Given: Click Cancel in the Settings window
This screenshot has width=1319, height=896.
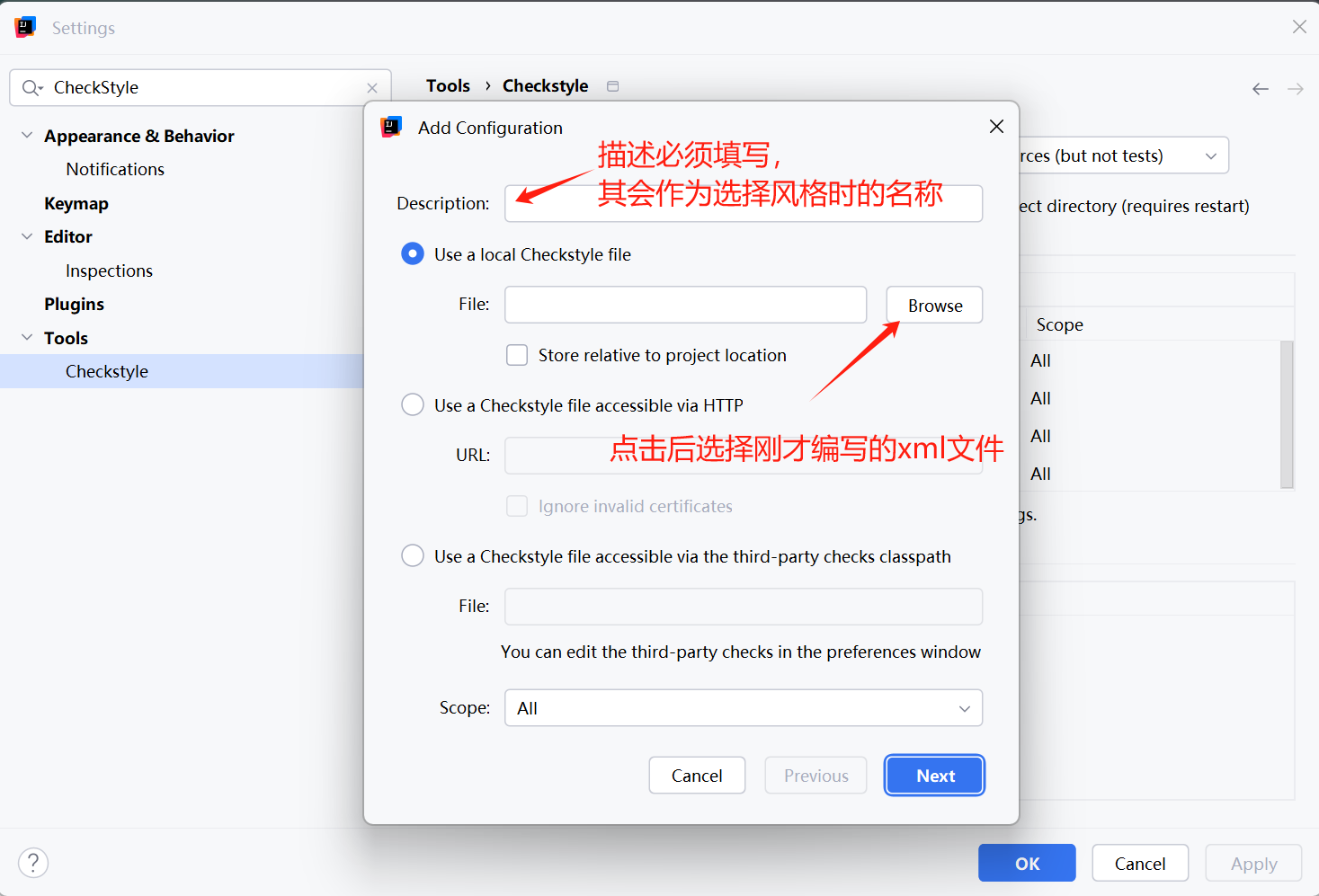Looking at the screenshot, I should [1140, 863].
